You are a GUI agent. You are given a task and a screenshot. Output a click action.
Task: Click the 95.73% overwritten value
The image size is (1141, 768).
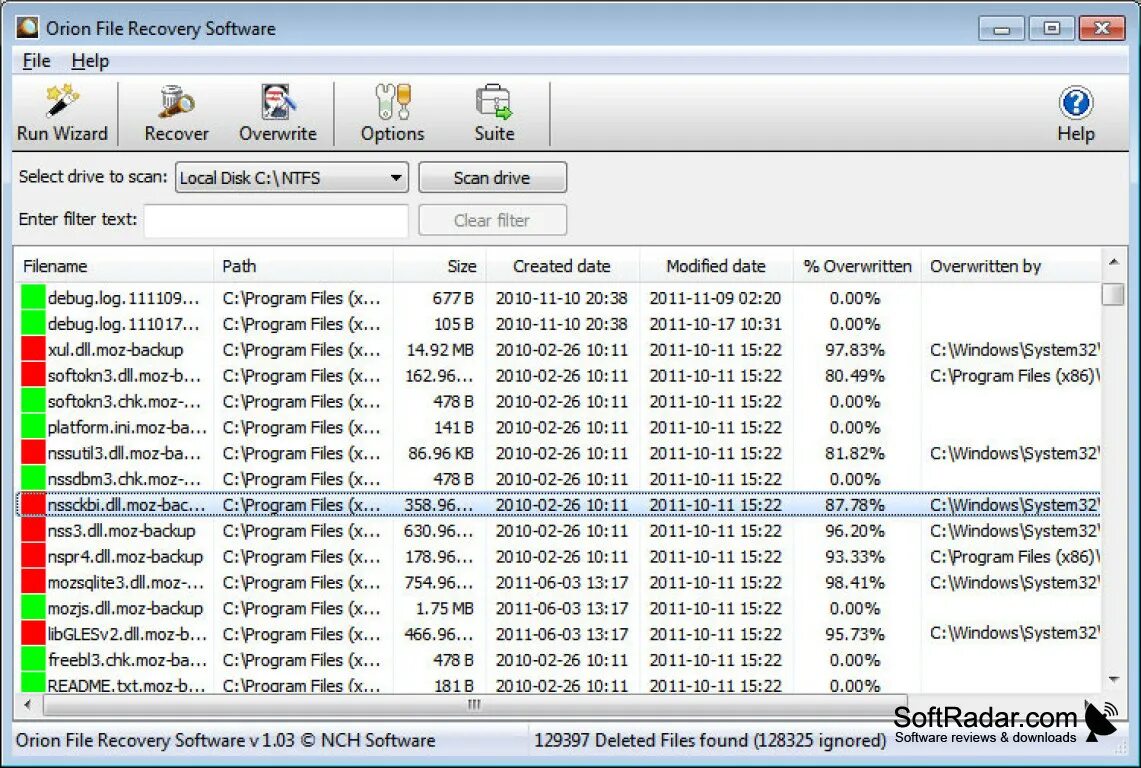[854, 634]
